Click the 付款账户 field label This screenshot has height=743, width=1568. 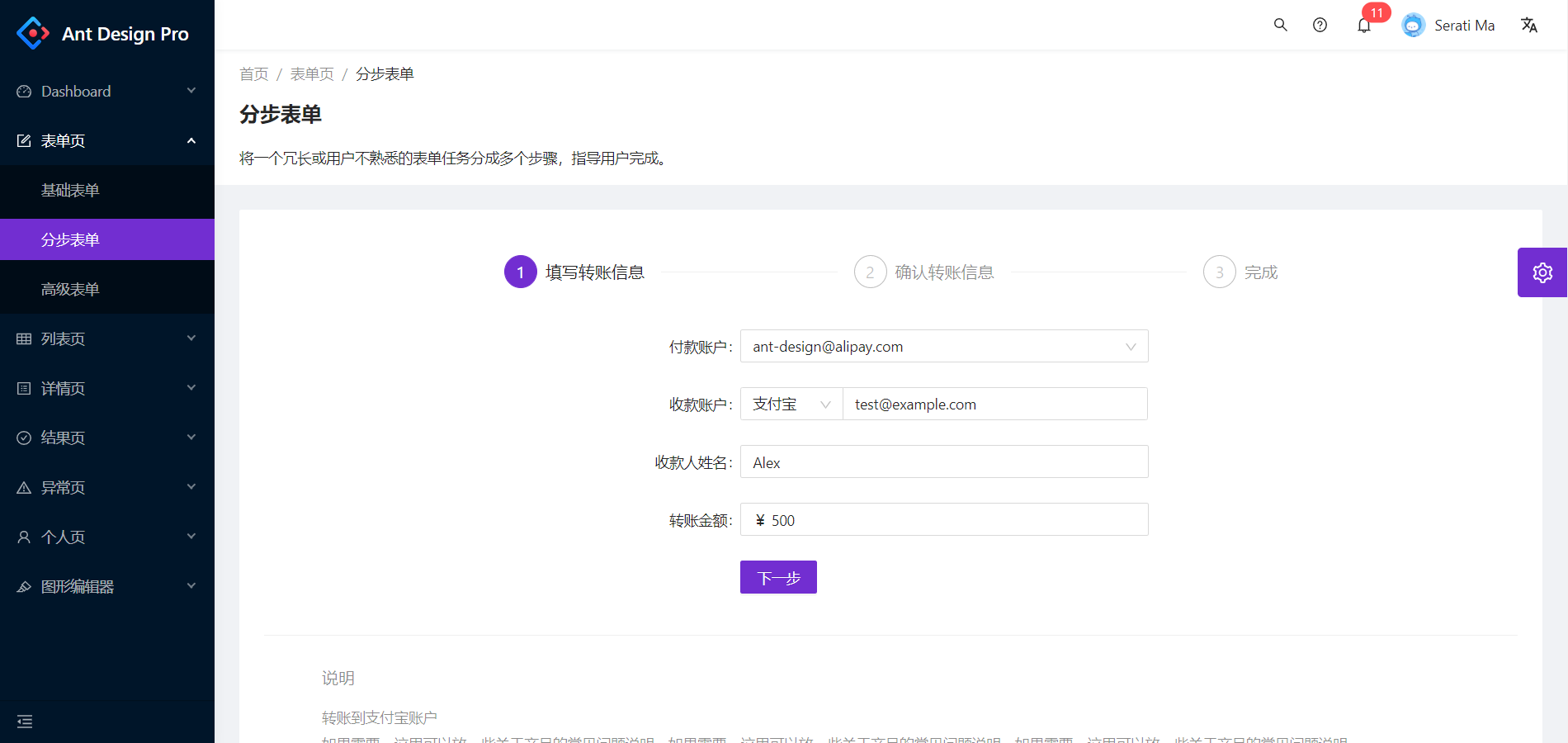(701, 347)
